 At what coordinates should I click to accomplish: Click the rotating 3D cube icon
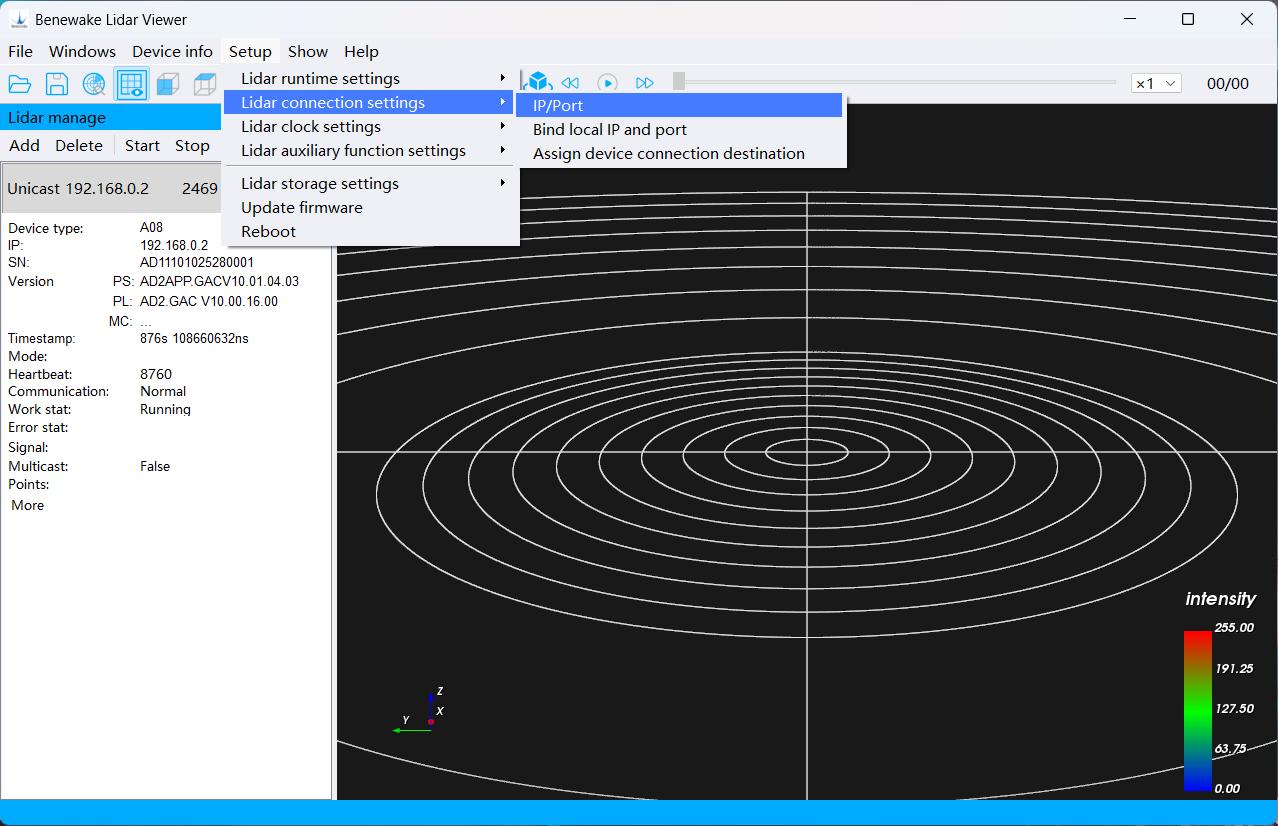pos(540,83)
